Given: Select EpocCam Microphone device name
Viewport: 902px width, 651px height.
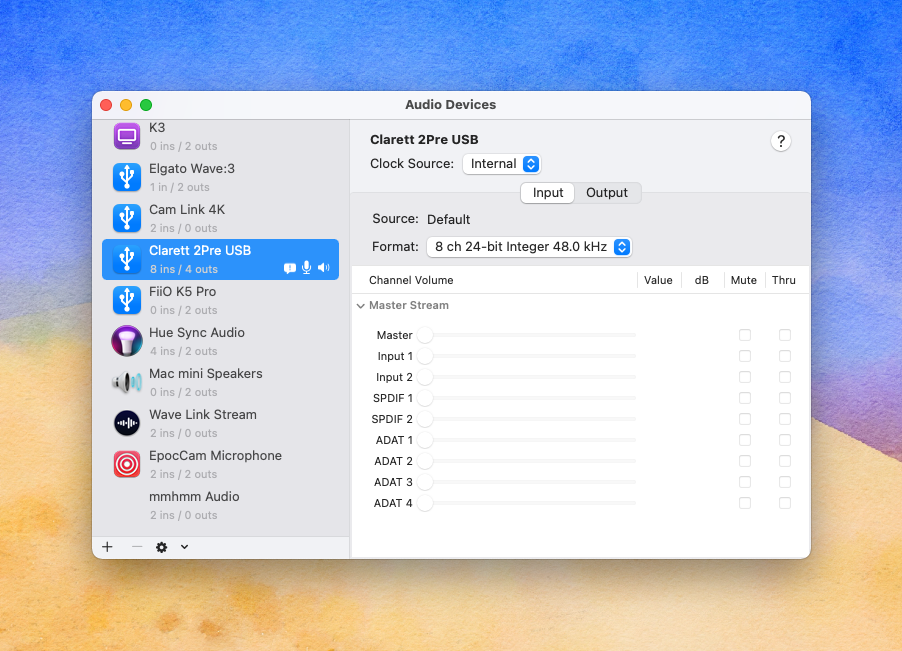Looking at the screenshot, I should pyautogui.click(x=215, y=455).
